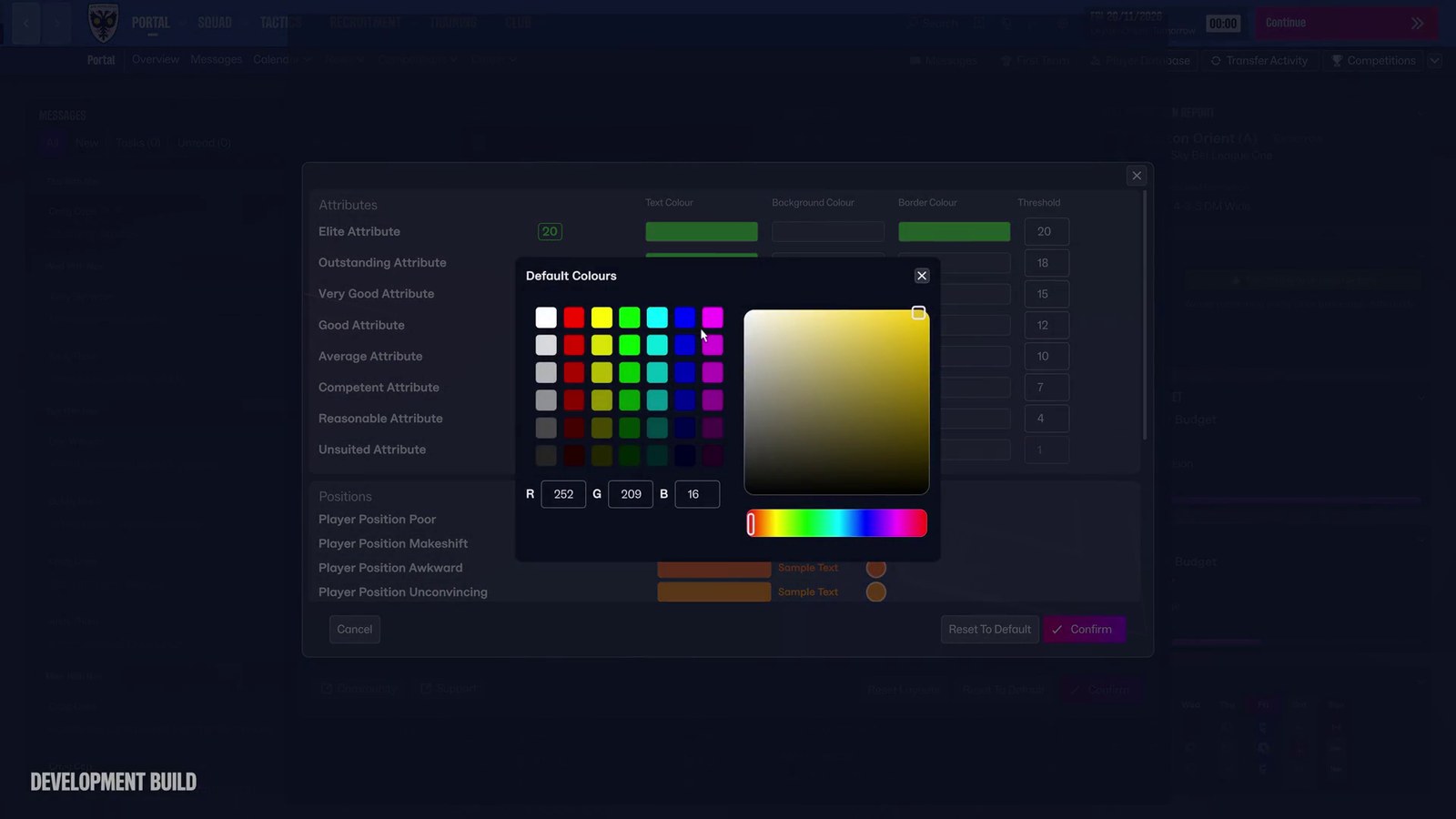Image resolution: width=1456 pixels, height=819 pixels.
Task: Click the G value input field
Action: (631, 494)
